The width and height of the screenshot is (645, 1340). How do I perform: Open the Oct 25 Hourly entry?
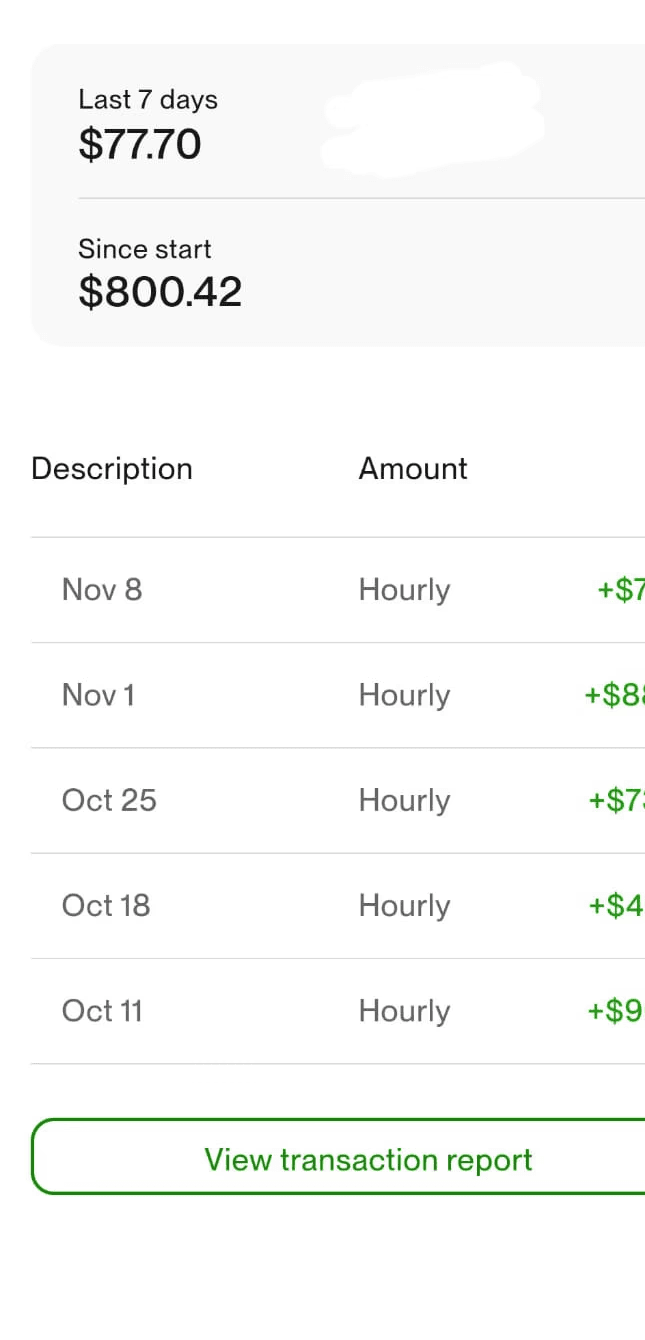pyautogui.click(x=300, y=800)
